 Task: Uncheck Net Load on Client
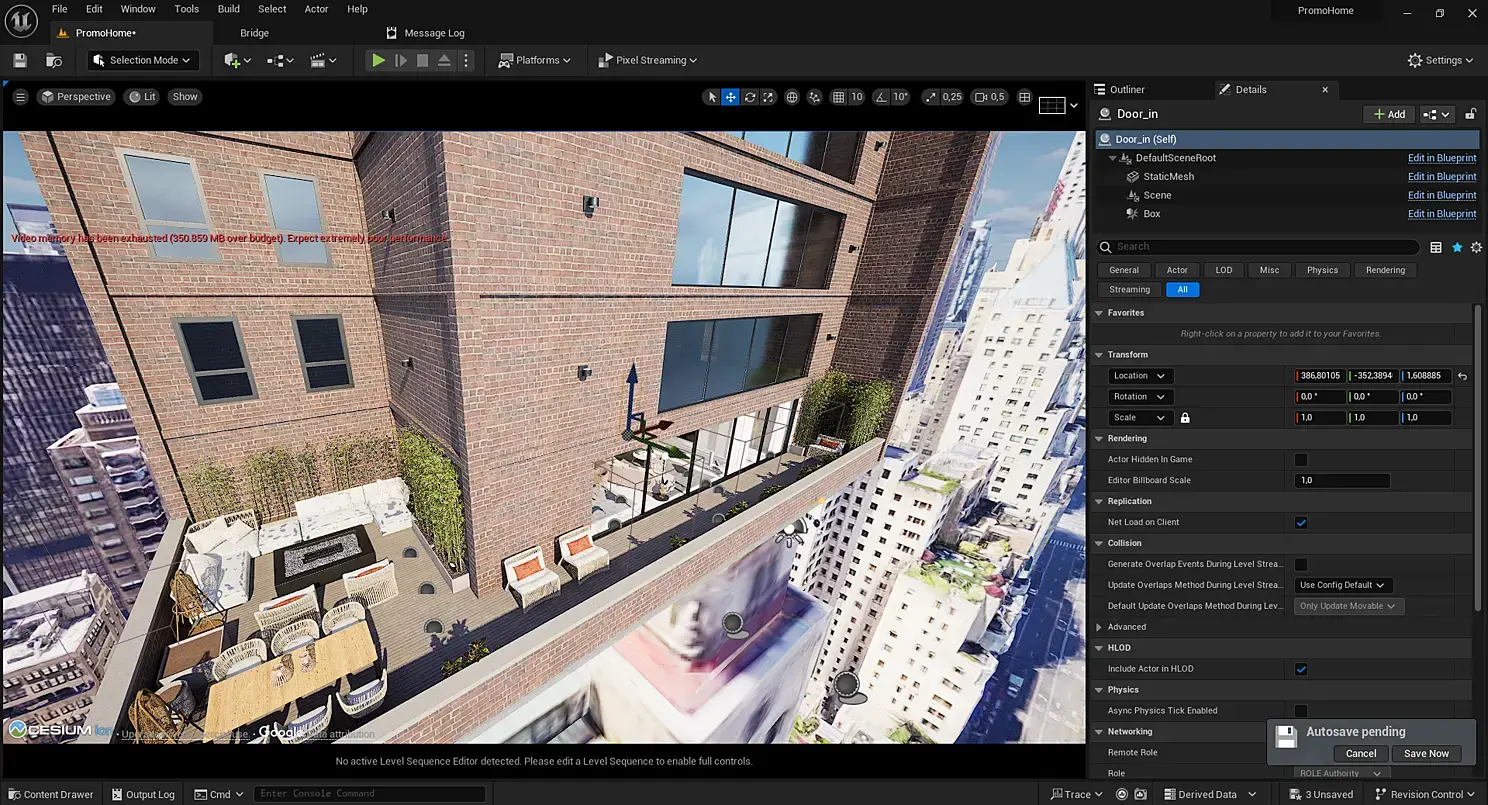1301,522
